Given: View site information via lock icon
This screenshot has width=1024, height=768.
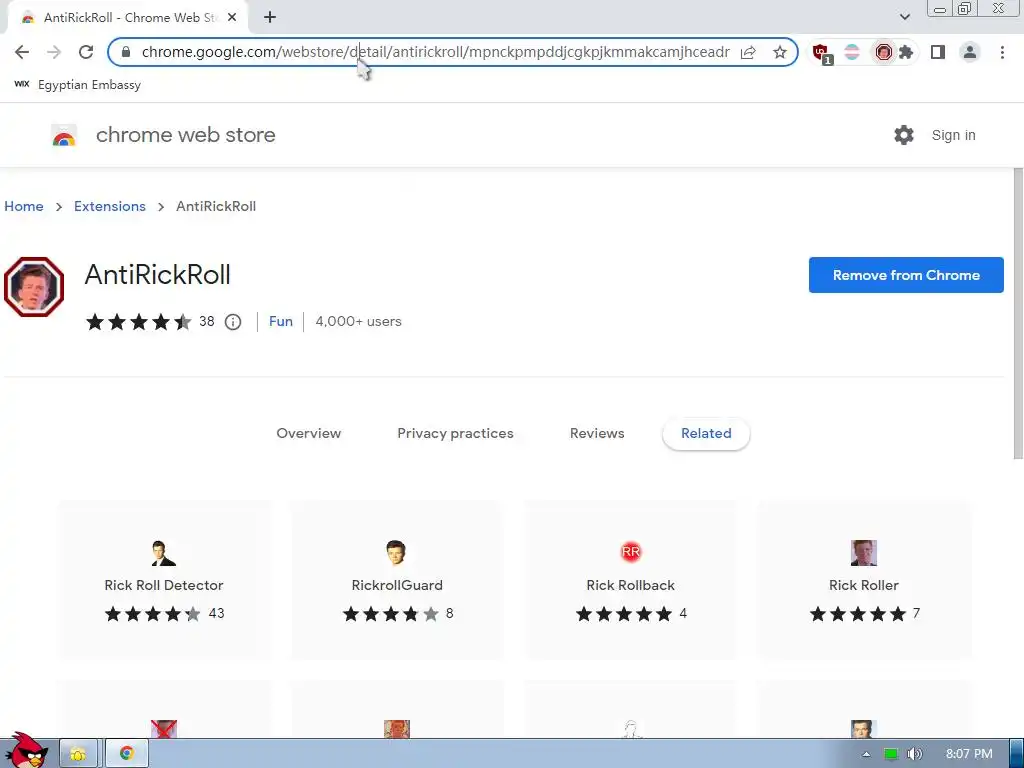Looking at the screenshot, I should pyautogui.click(x=126, y=52).
